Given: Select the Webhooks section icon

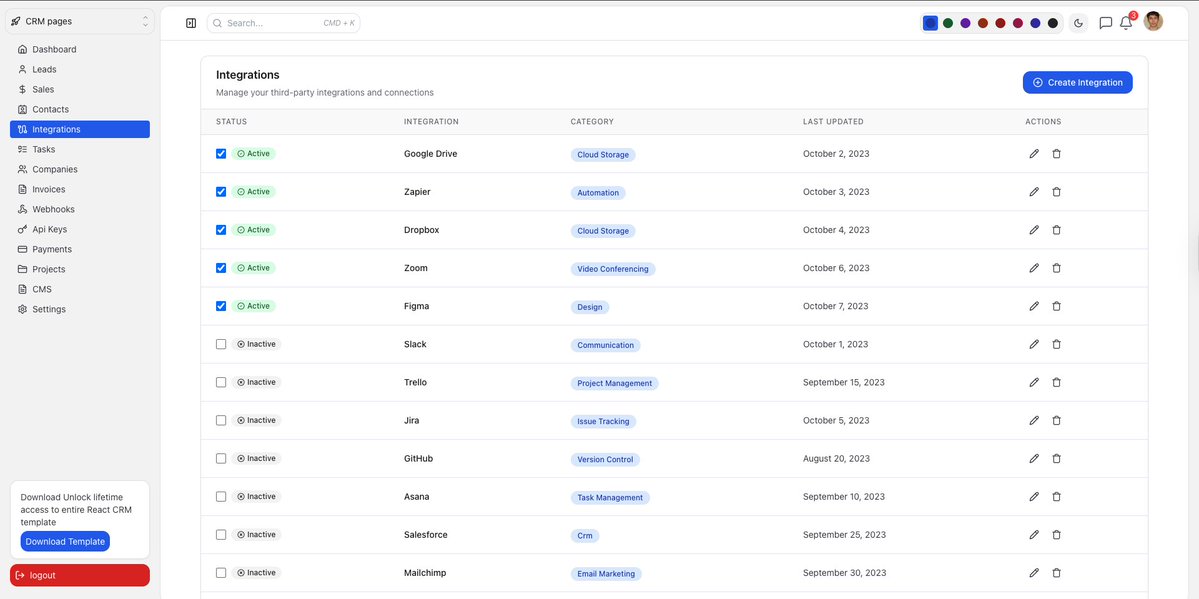Looking at the screenshot, I should [24, 208].
